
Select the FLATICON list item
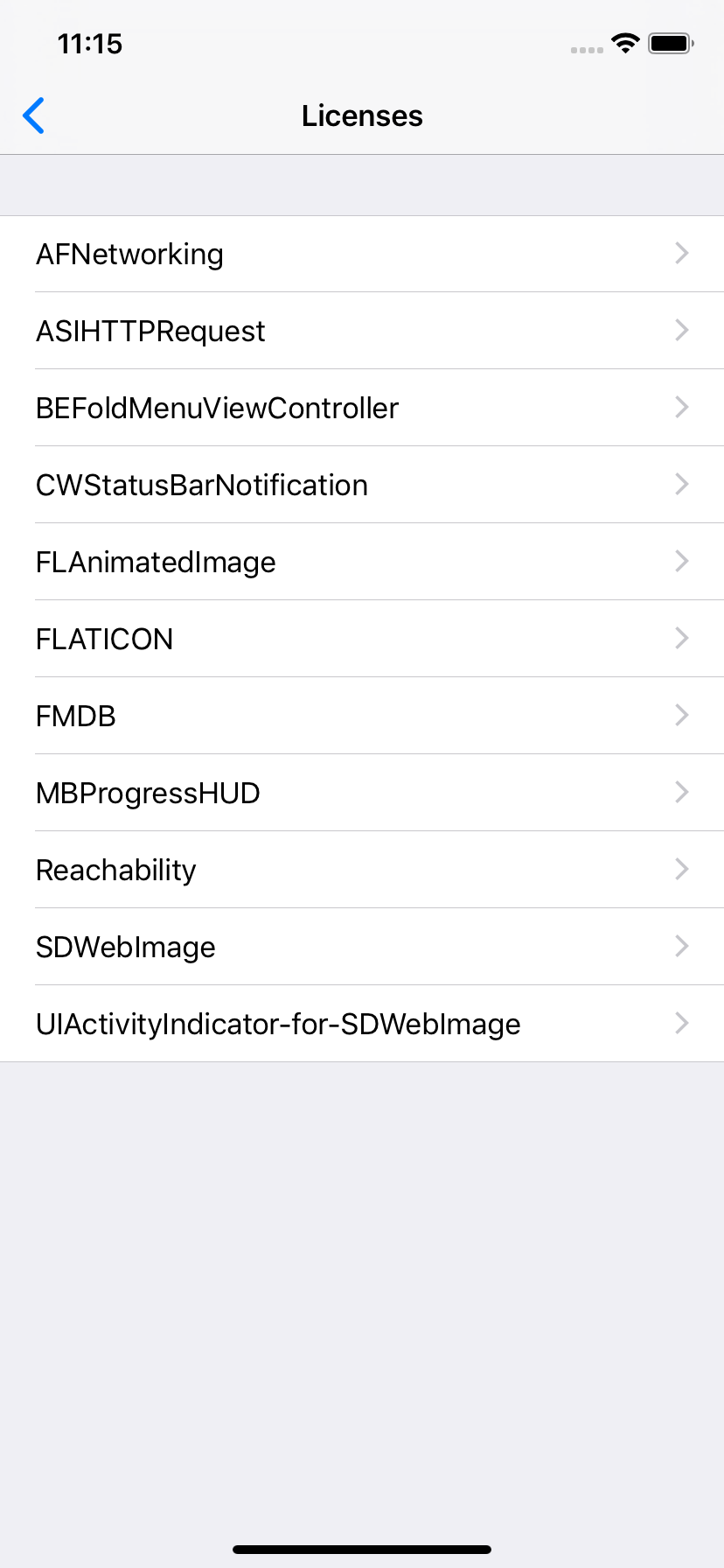click(x=105, y=640)
